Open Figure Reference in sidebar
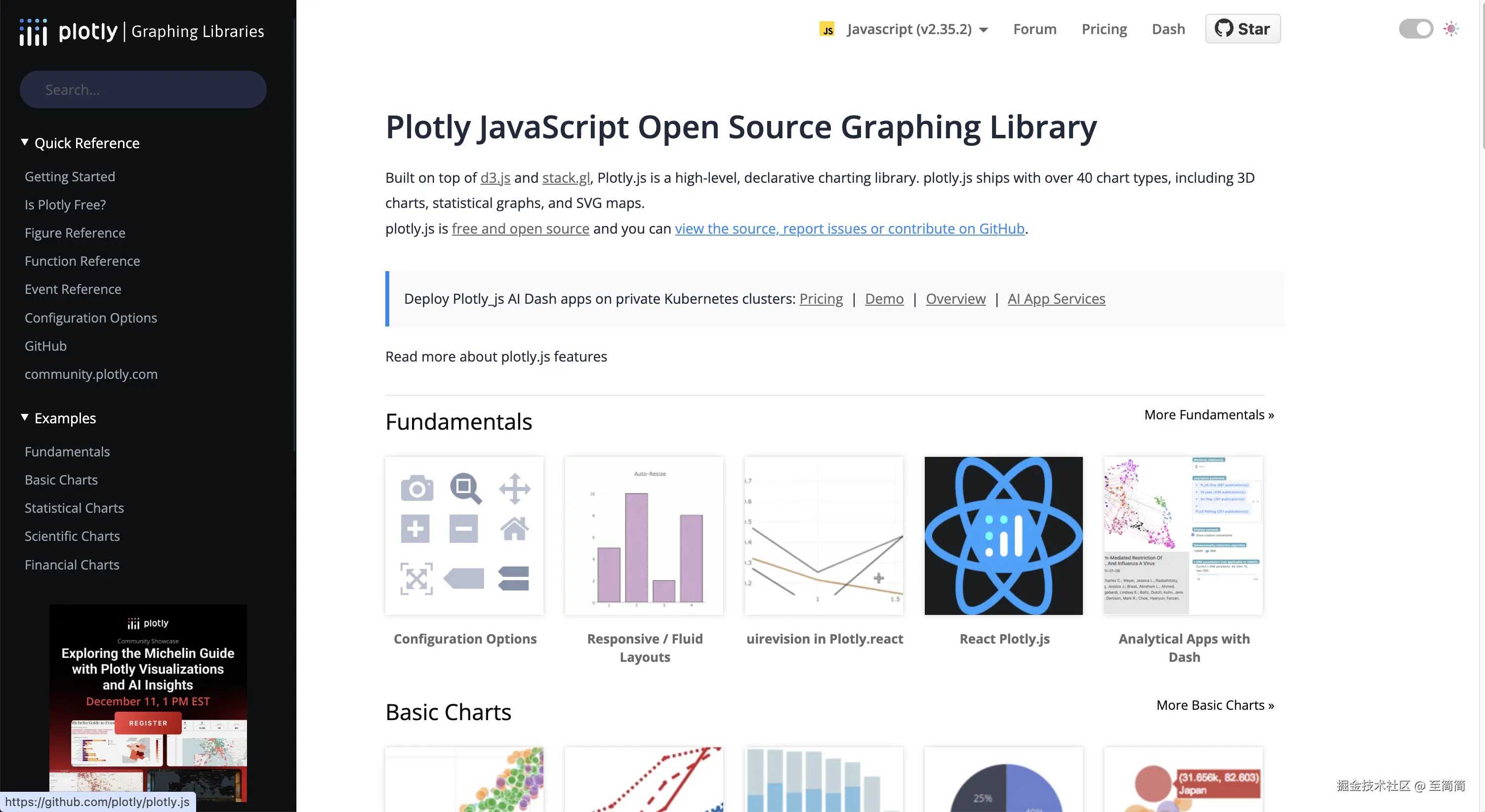1485x812 pixels. click(x=75, y=233)
